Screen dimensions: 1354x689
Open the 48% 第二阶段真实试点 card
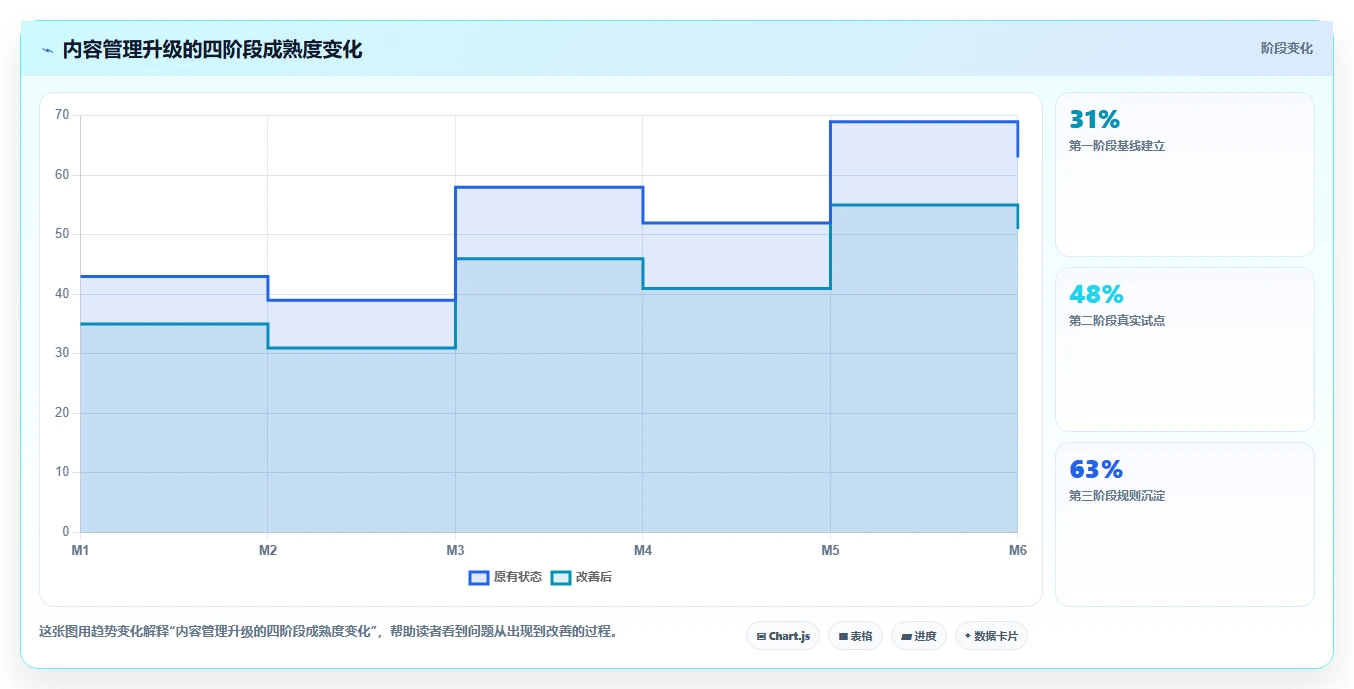(x=1184, y=349)
